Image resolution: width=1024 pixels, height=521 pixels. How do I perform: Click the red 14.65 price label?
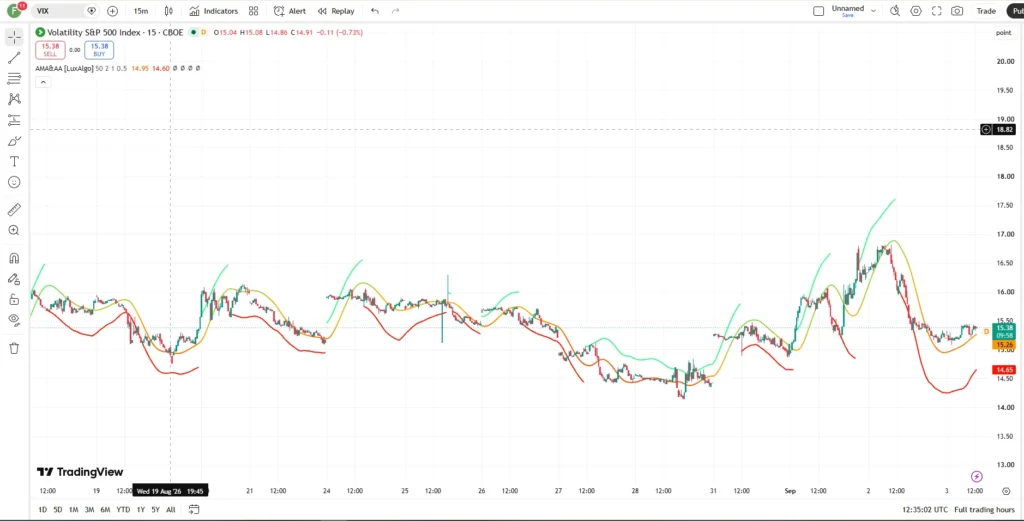pyautogui.click(x=1004, y=370)
